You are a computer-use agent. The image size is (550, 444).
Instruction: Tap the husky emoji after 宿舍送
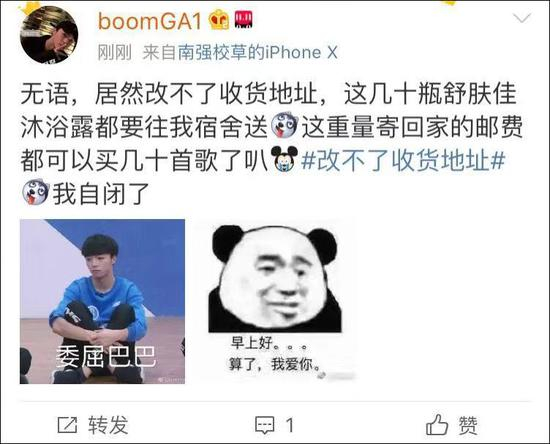tap(284, 126)
